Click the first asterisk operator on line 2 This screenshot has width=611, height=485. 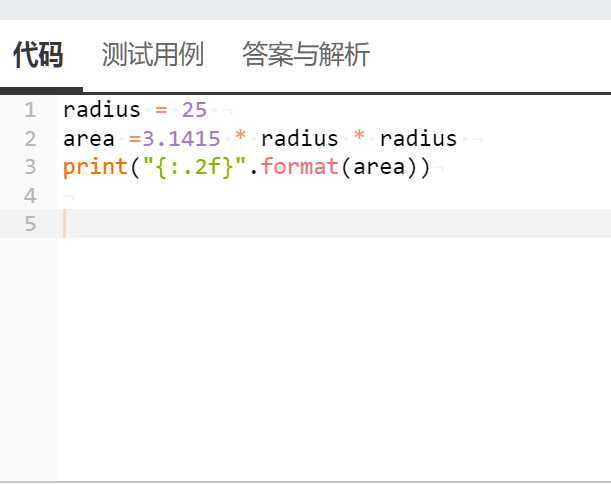tap(241, 136)
